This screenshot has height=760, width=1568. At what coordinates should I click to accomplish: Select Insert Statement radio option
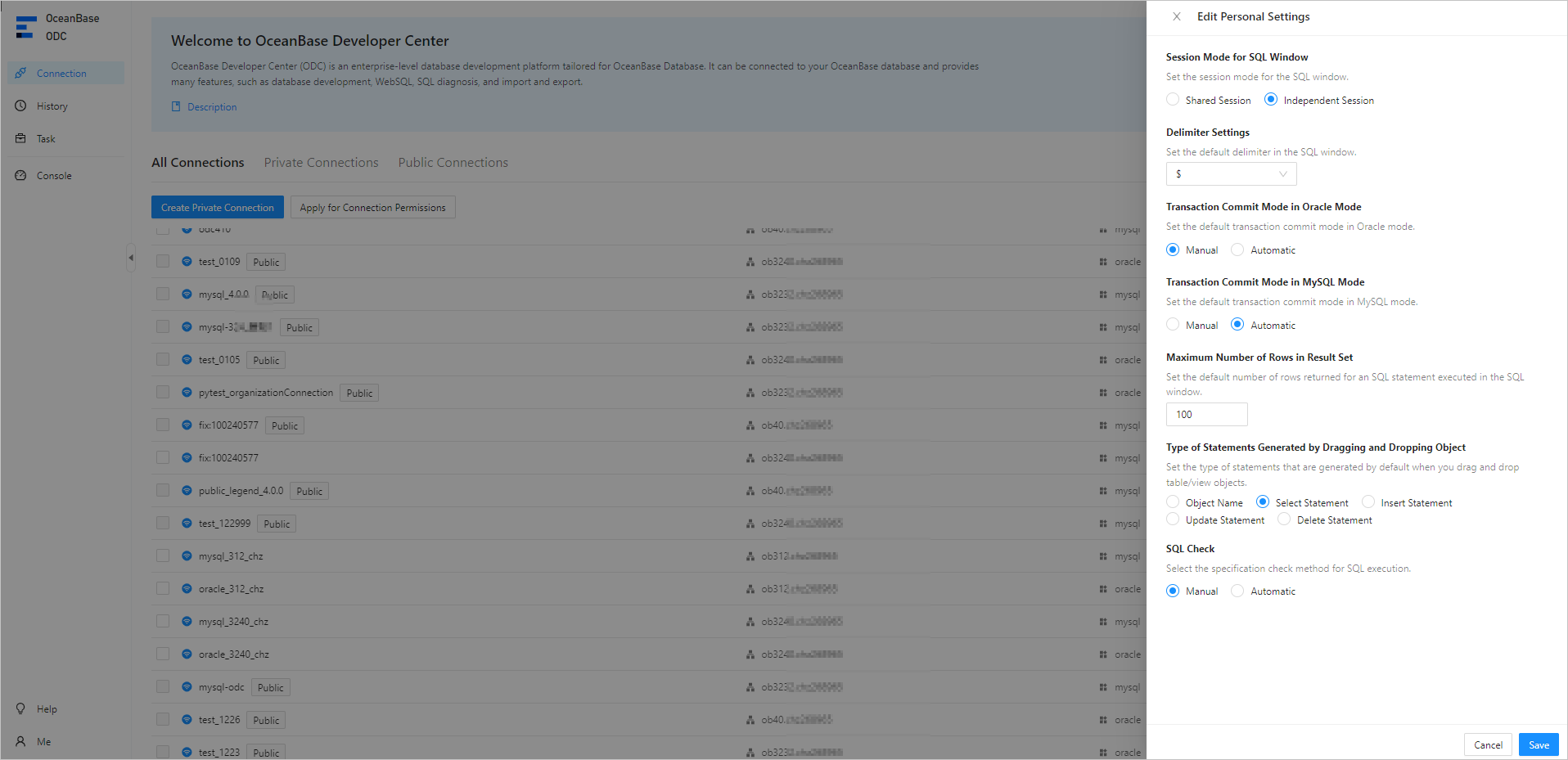click(x=1368, y=502)
